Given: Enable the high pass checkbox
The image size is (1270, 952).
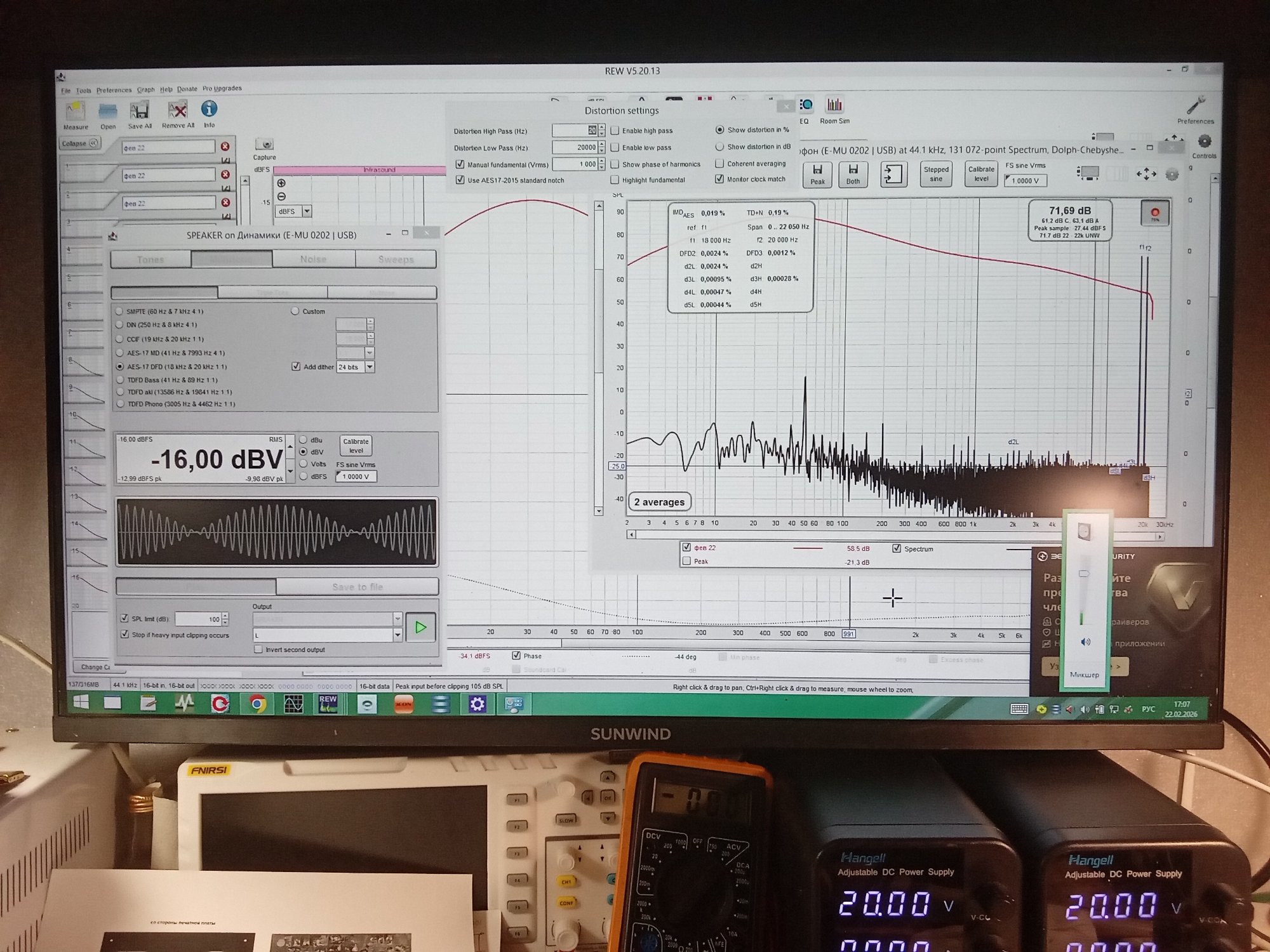Looking at the screenshot, I should 615,130.
